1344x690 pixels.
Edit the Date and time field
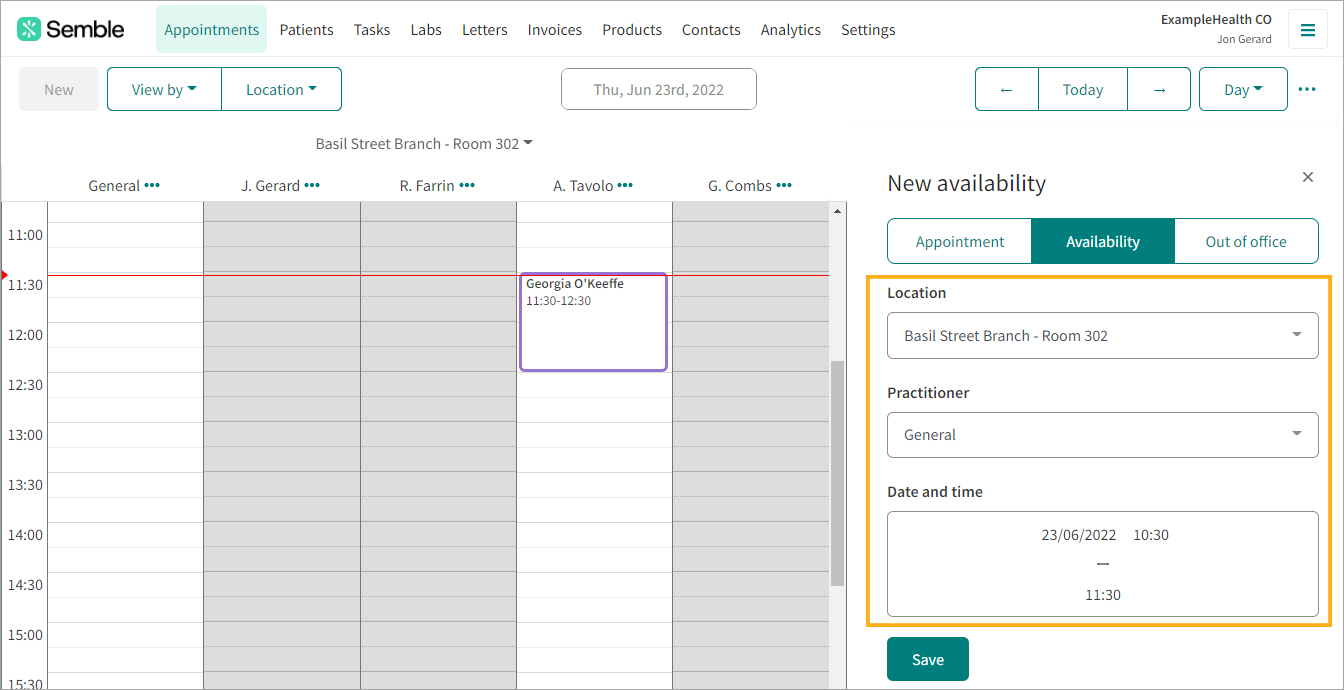click(1103, 564)
